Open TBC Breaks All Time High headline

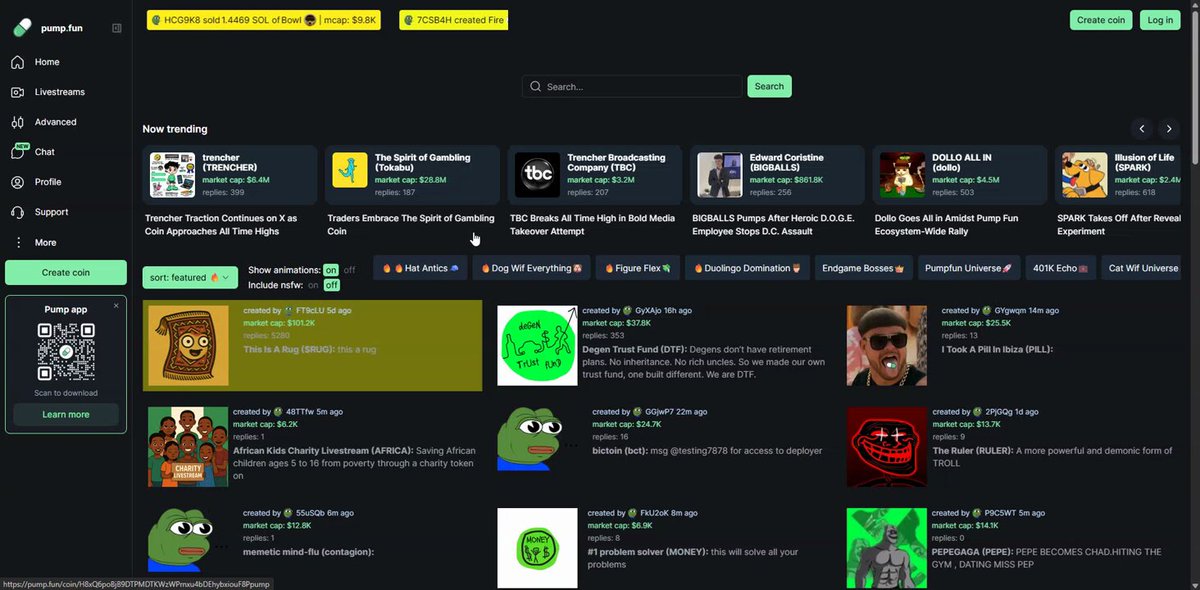[594, 224]
